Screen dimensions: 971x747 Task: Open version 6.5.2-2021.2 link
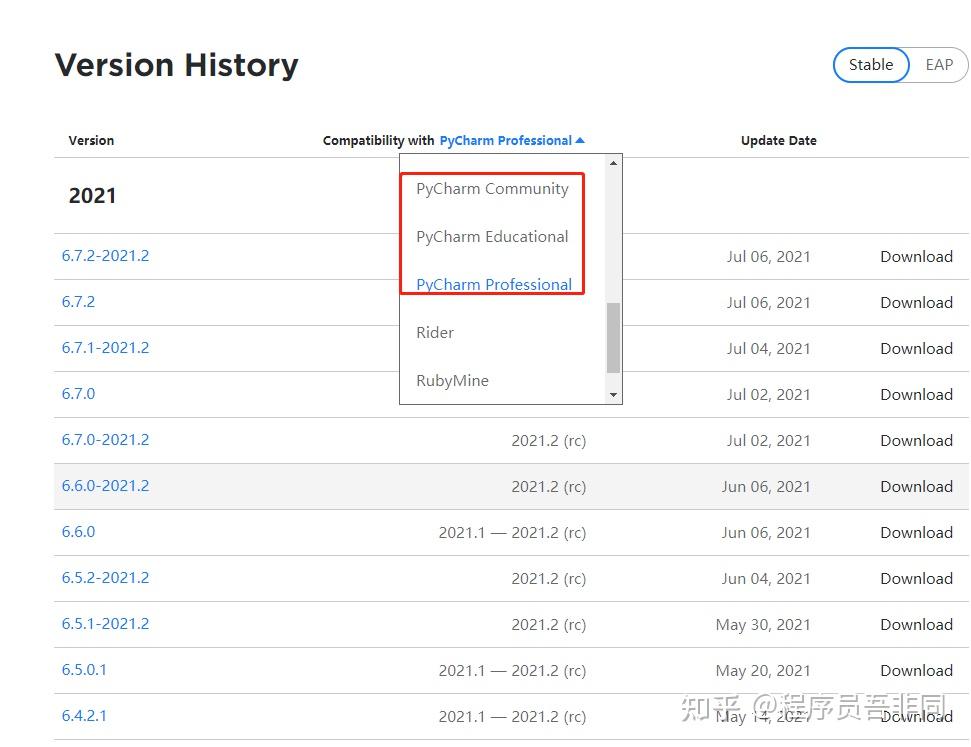point(105,578)
